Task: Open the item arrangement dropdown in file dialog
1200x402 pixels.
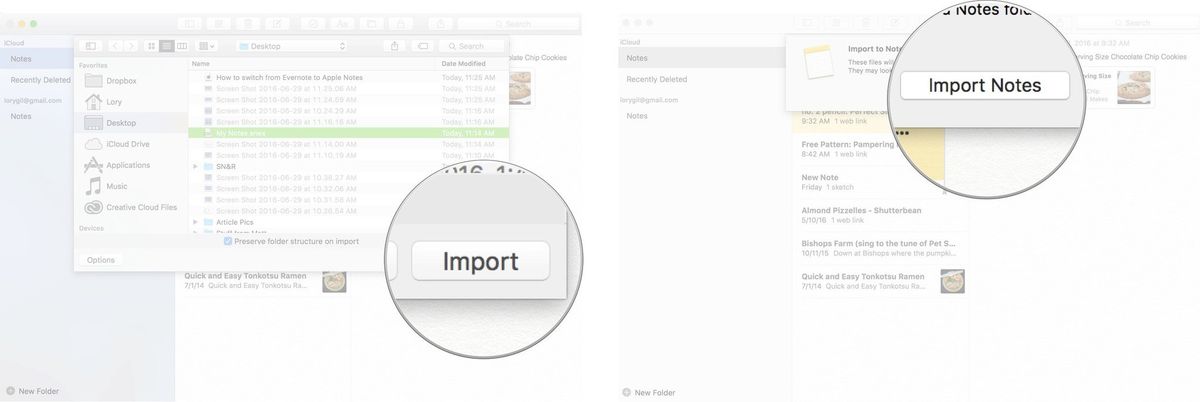Action: click(x=207, y=46)
